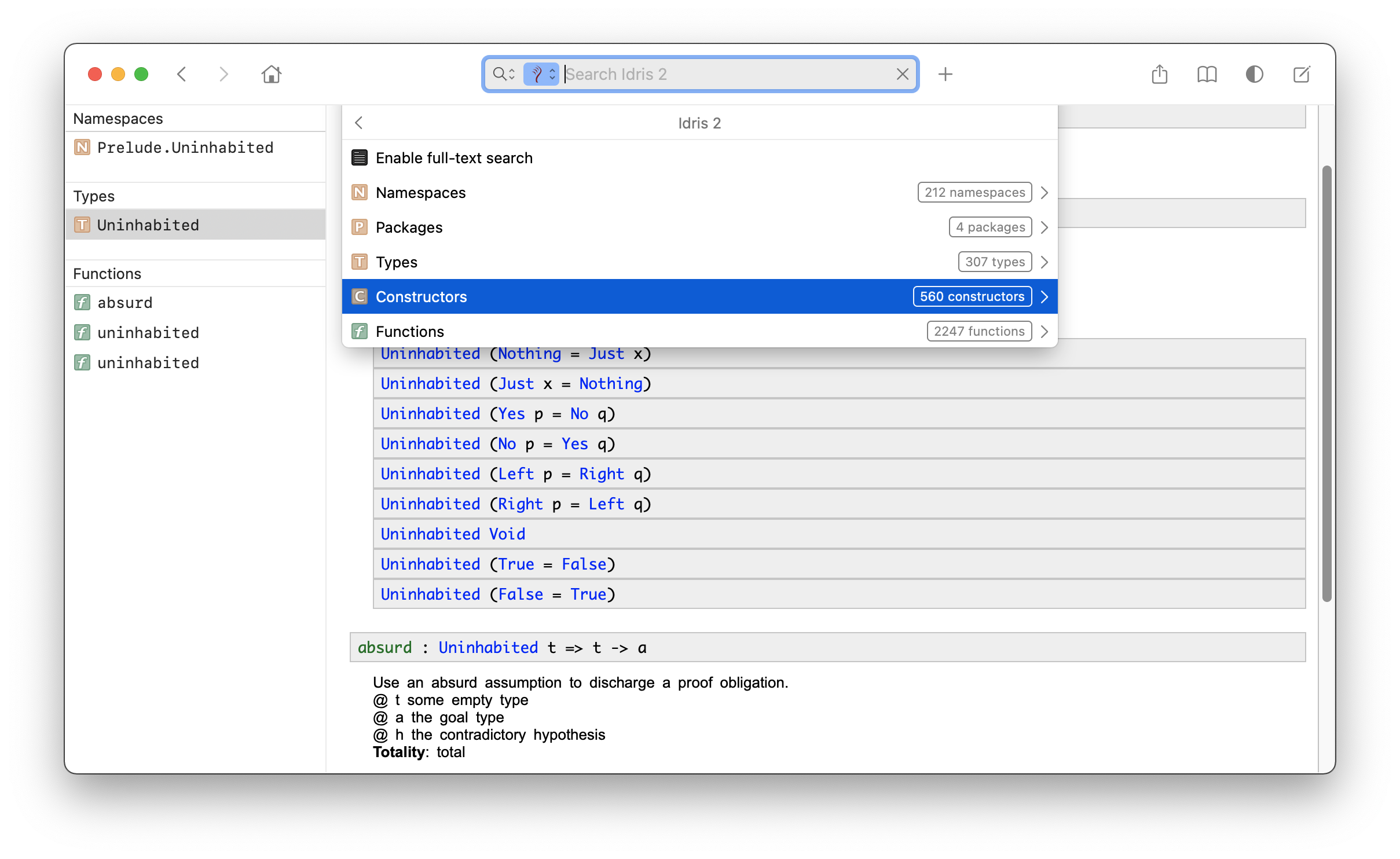Viewport: 1400px width, 859px height.
Task: Expand Namespaces with its chevron
Action: click(1044, 193)
